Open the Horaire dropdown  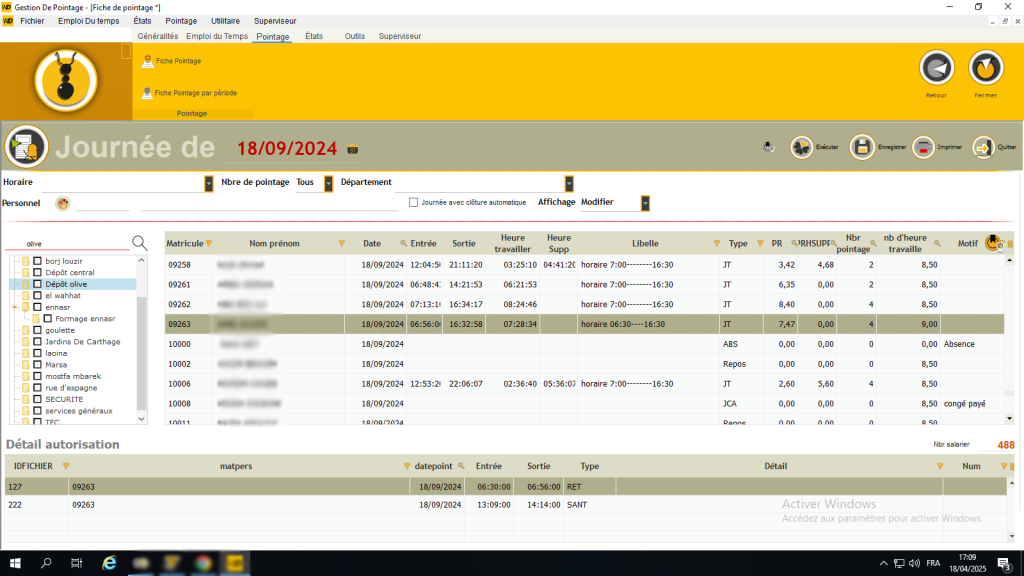pos(209,183)
